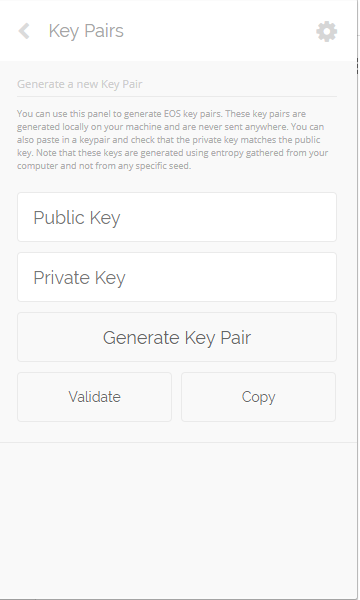
Task: Focus the Private Key input field
Action: (177, 277)
